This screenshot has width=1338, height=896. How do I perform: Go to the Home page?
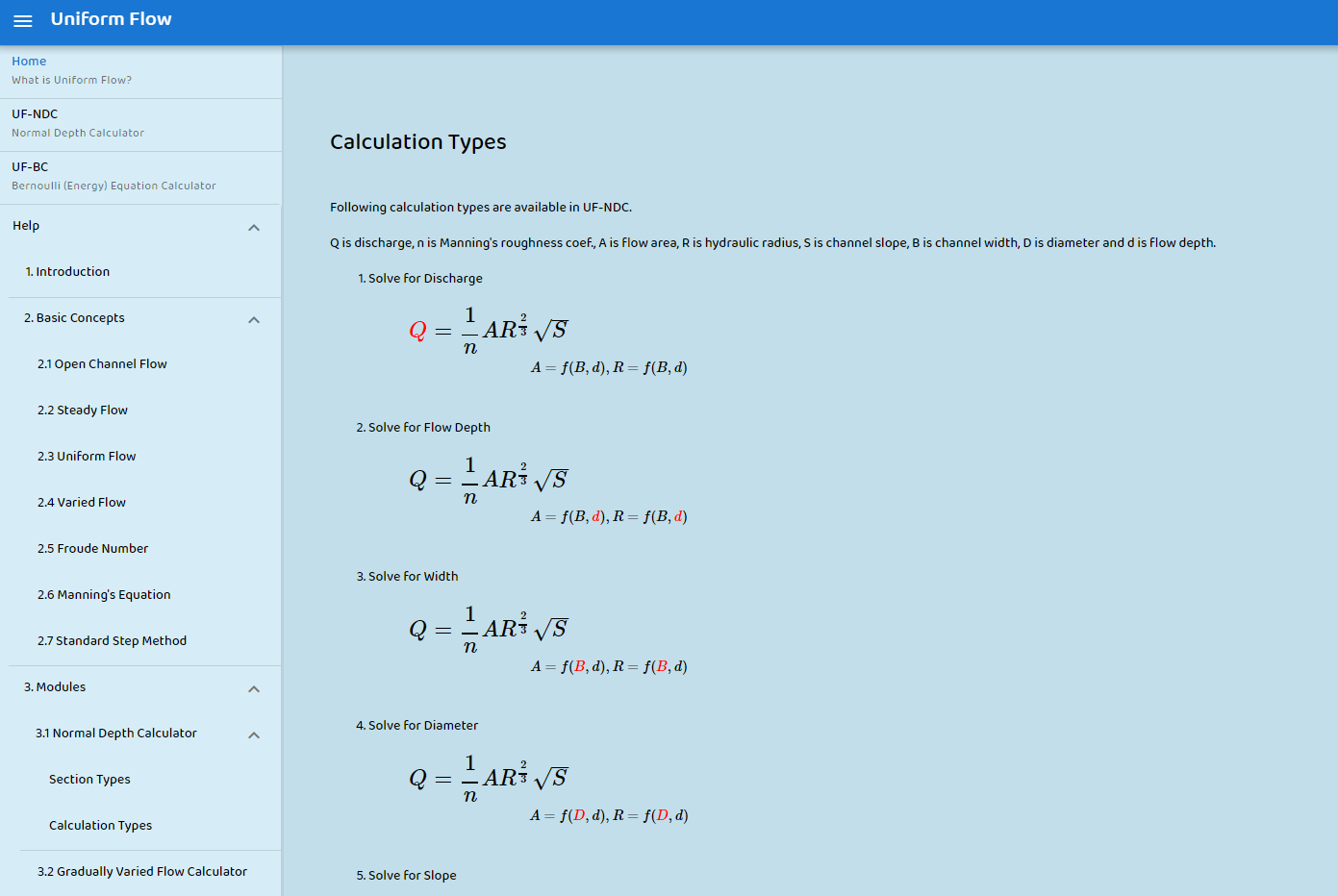click(x=140, y=70)
